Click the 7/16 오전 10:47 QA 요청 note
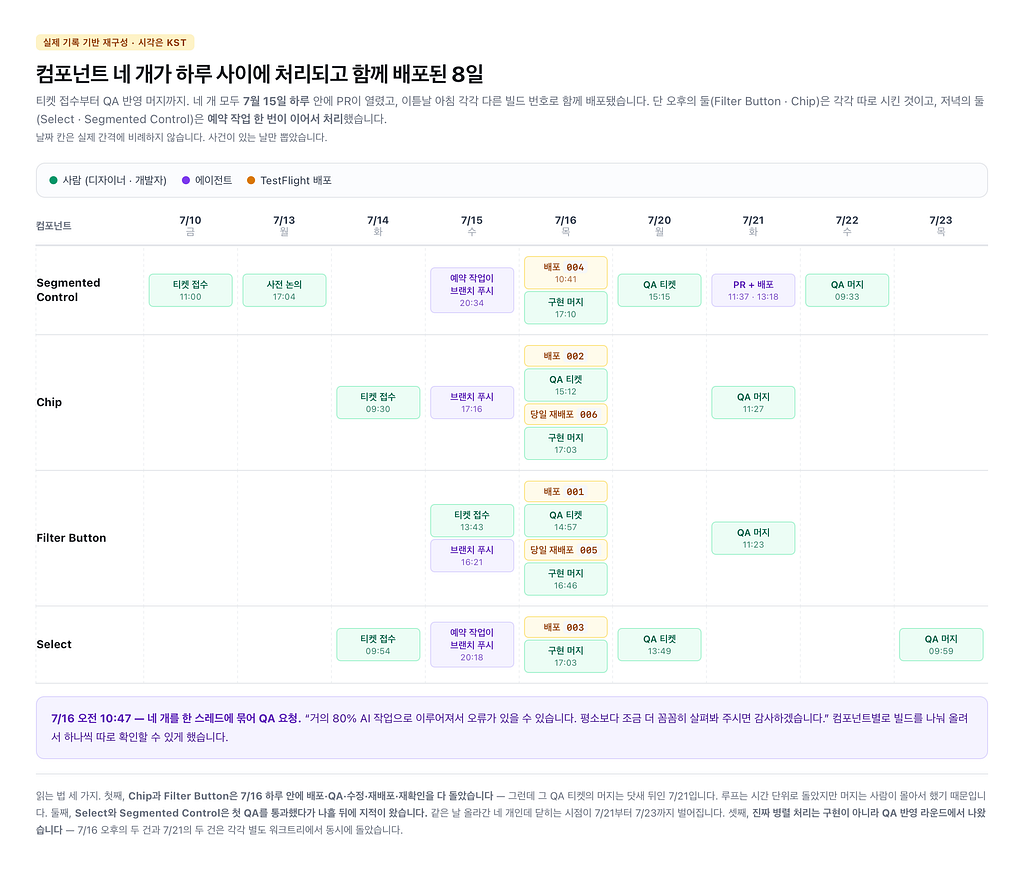The height and width of the screenshot is (885, 1024). tap(511, 728)
